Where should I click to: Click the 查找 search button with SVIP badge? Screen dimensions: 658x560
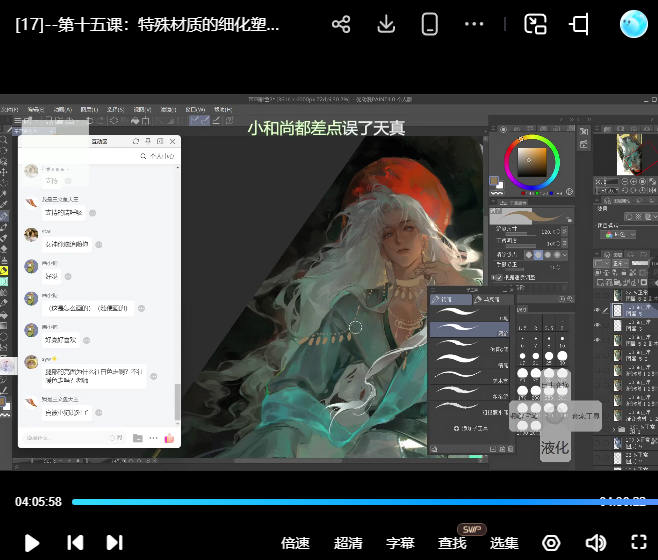[452, 543]
